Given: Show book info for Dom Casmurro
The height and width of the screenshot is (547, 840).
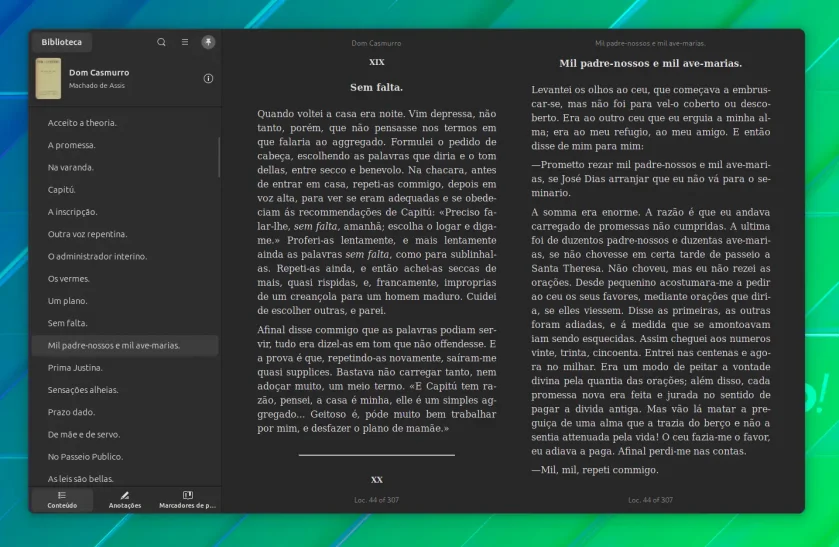Looking at the screenshot, I should (208, 79).
